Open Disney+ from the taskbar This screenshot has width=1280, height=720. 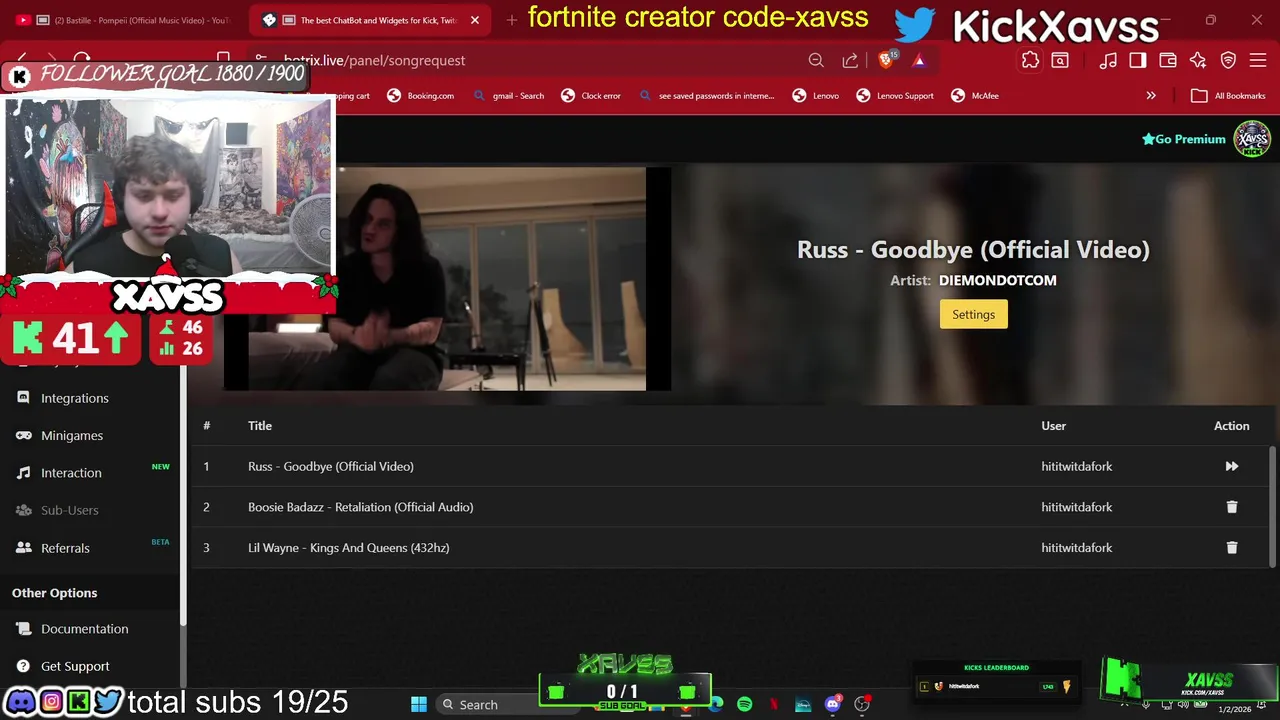(x=803, y=704)
